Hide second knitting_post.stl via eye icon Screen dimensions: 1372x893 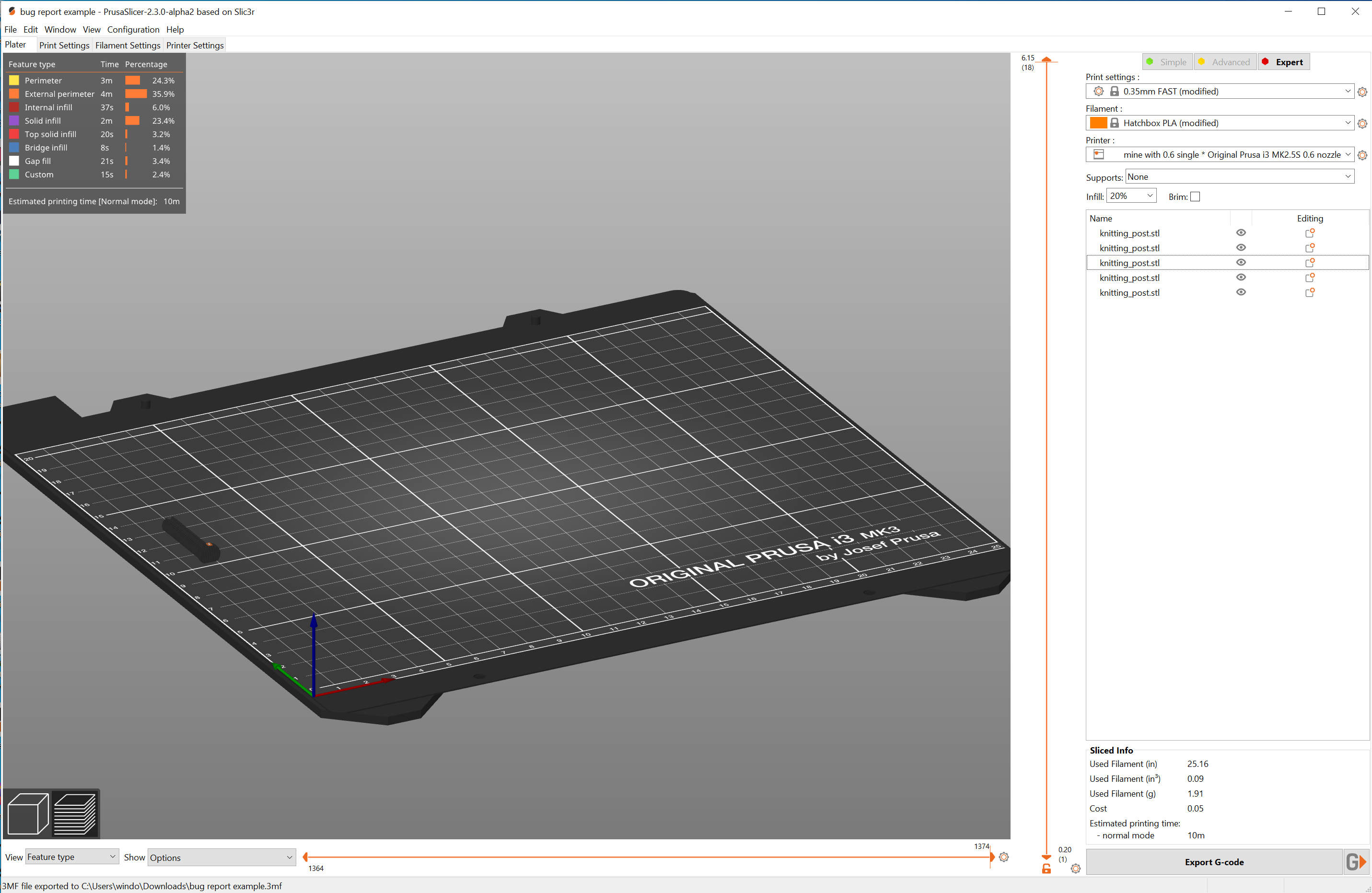[1241, 248]
